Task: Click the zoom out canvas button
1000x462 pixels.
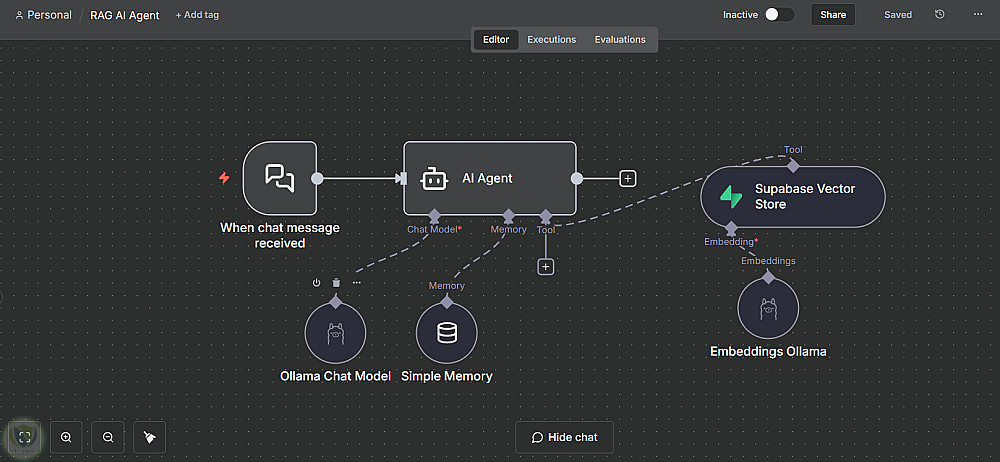Action: click(108, 437)
